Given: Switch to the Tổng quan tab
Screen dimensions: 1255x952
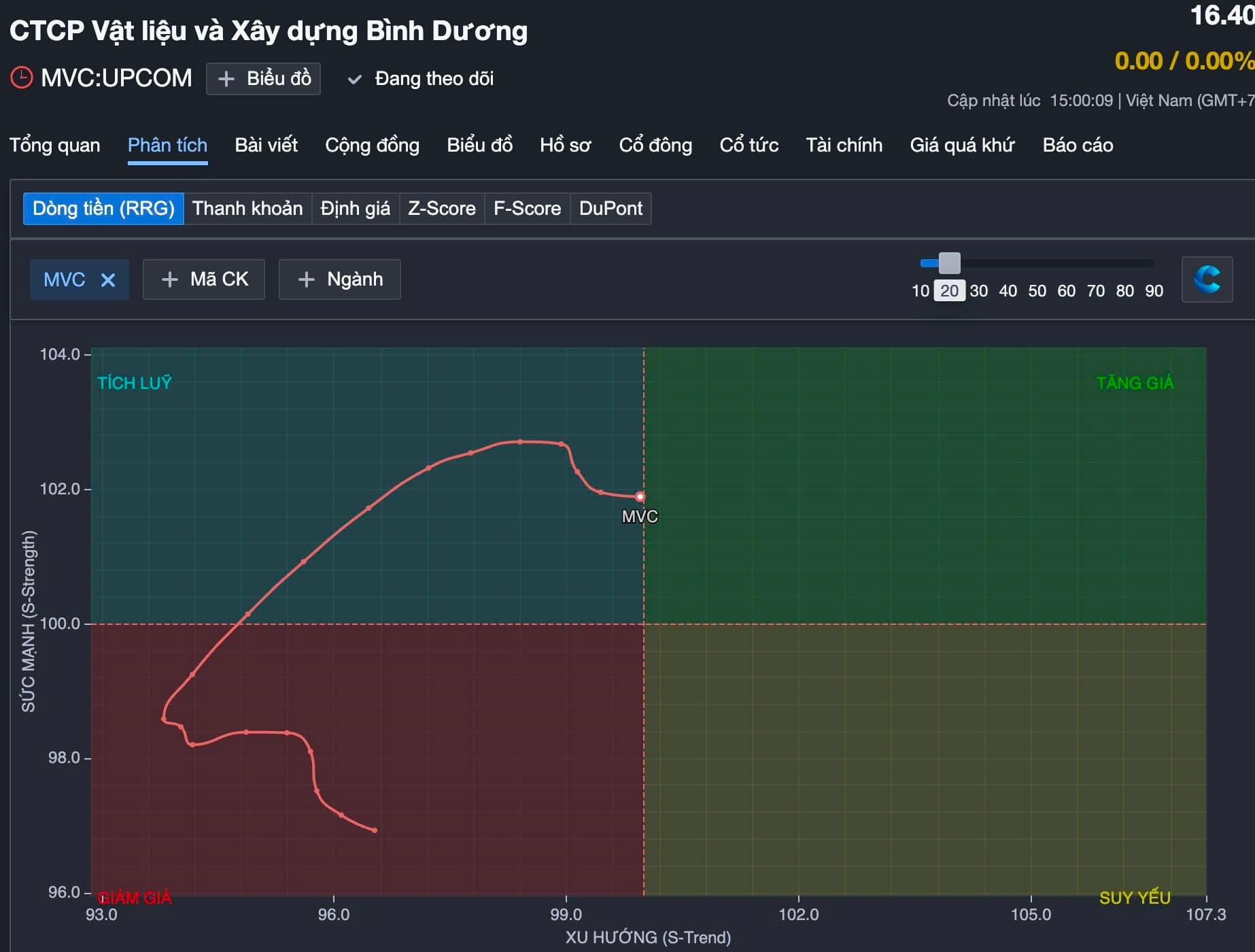Looking at the screenshot, I should coord(54,145).
